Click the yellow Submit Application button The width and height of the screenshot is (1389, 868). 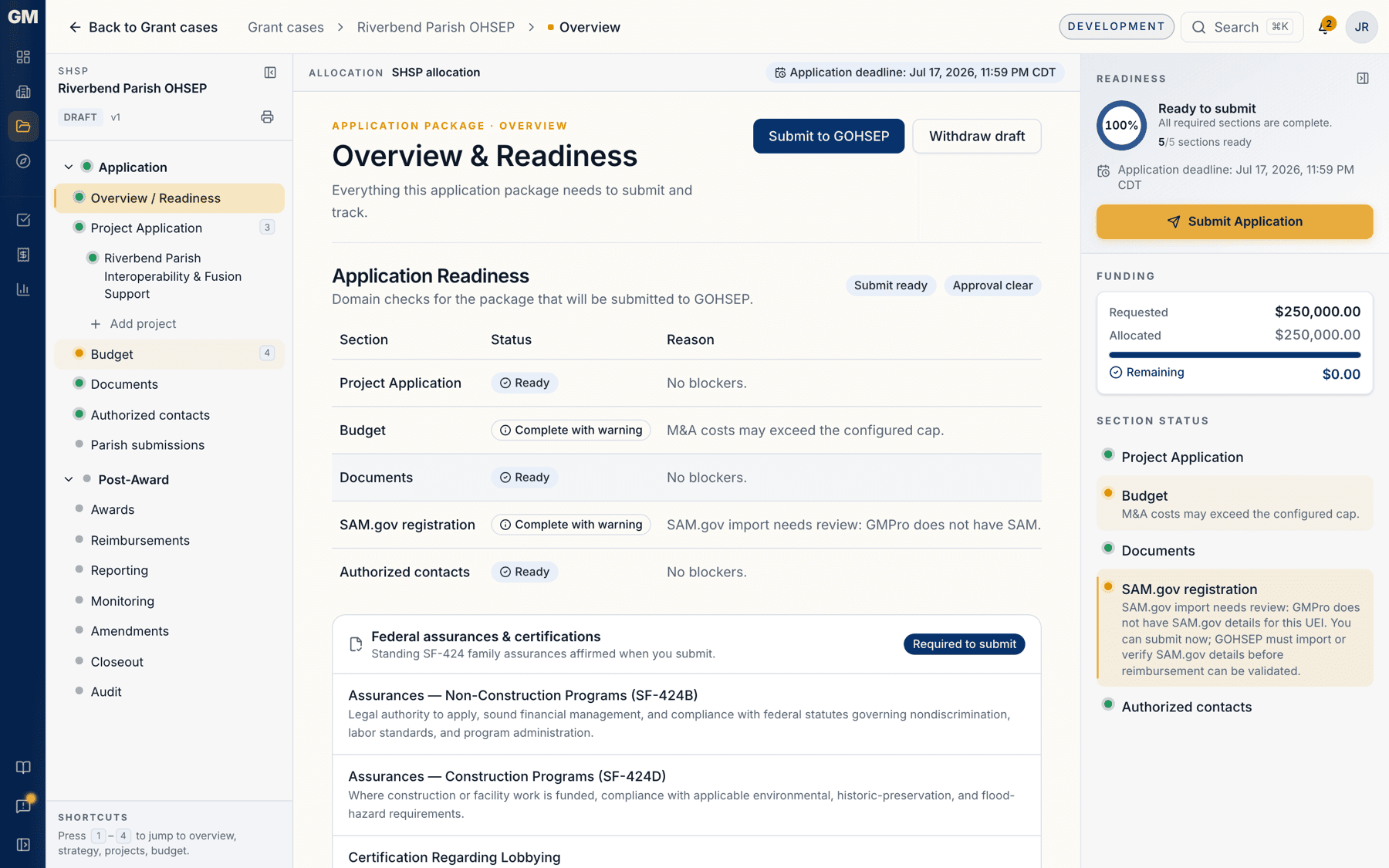point(1235,221)
